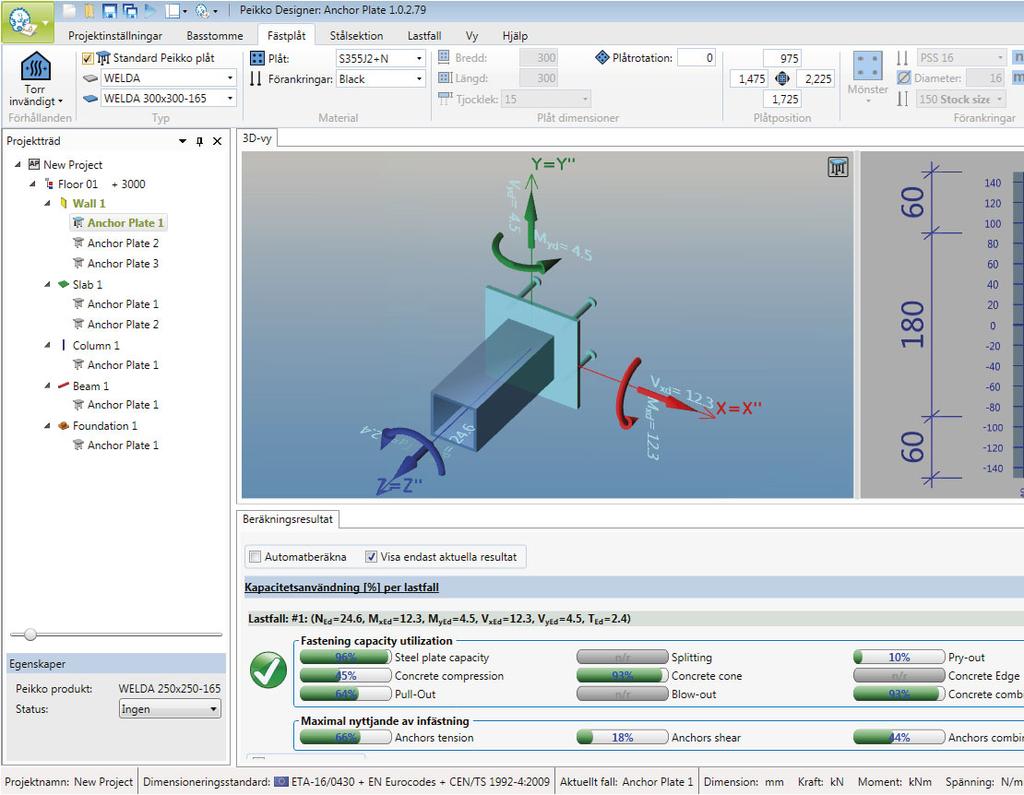
Task: Select the Beräkningsresultat tab
Action: pyautogui.click(x=287, y=519)
